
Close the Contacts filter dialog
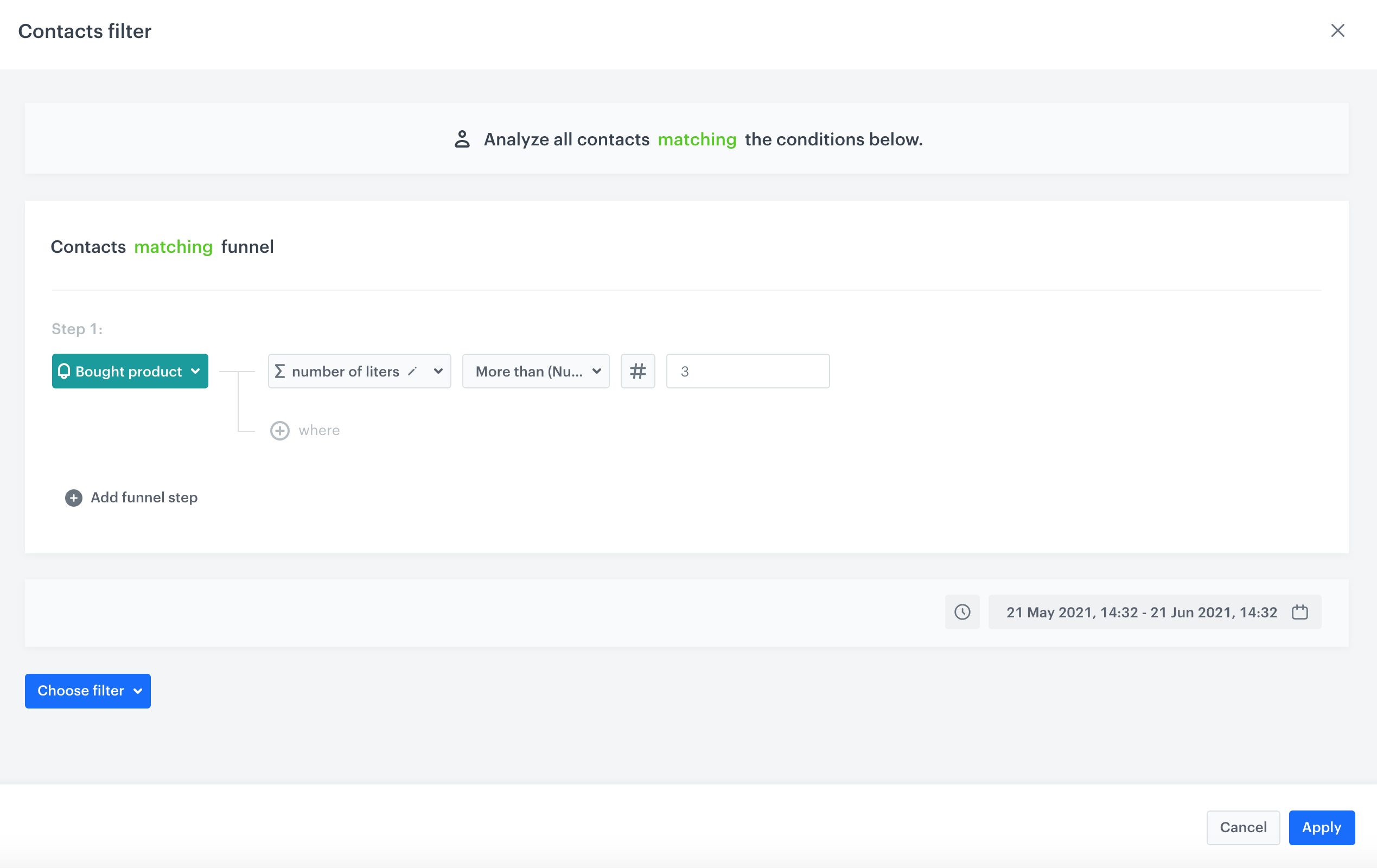click(1338, 31)
